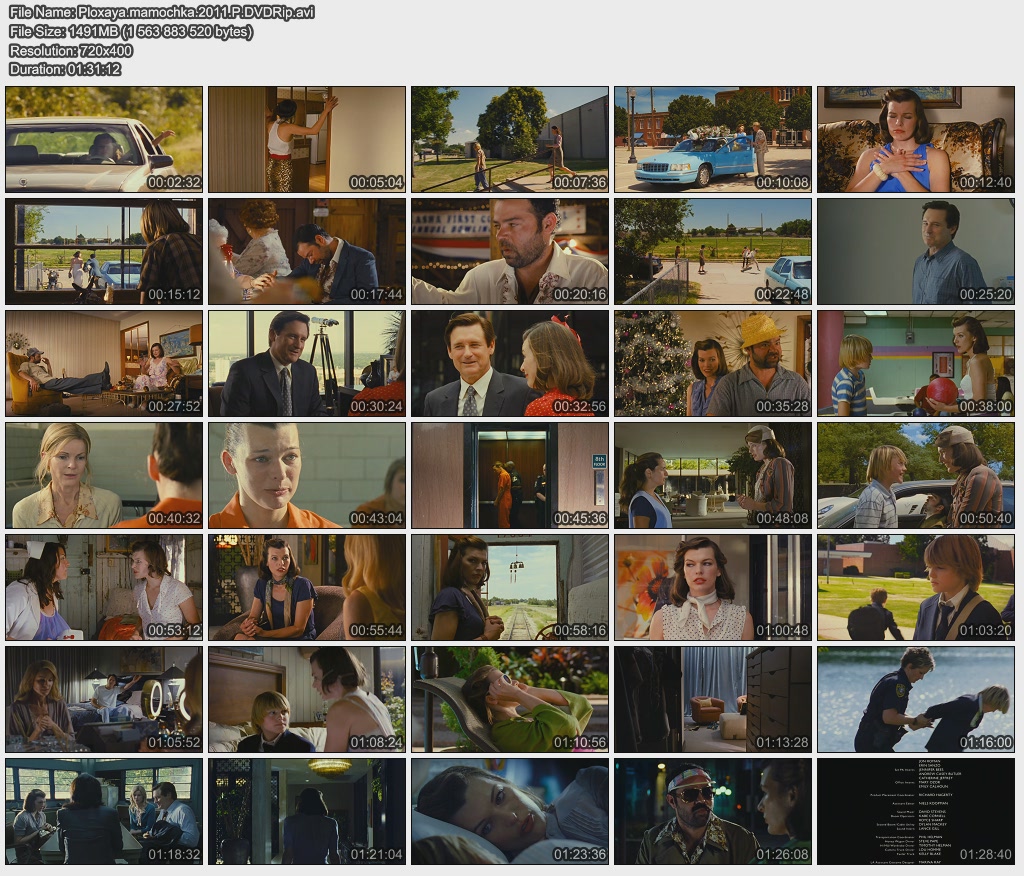This screenshot has height=876, width=1024.
Task: Select the frame at 00:07:36
Action: coord(510,139)
